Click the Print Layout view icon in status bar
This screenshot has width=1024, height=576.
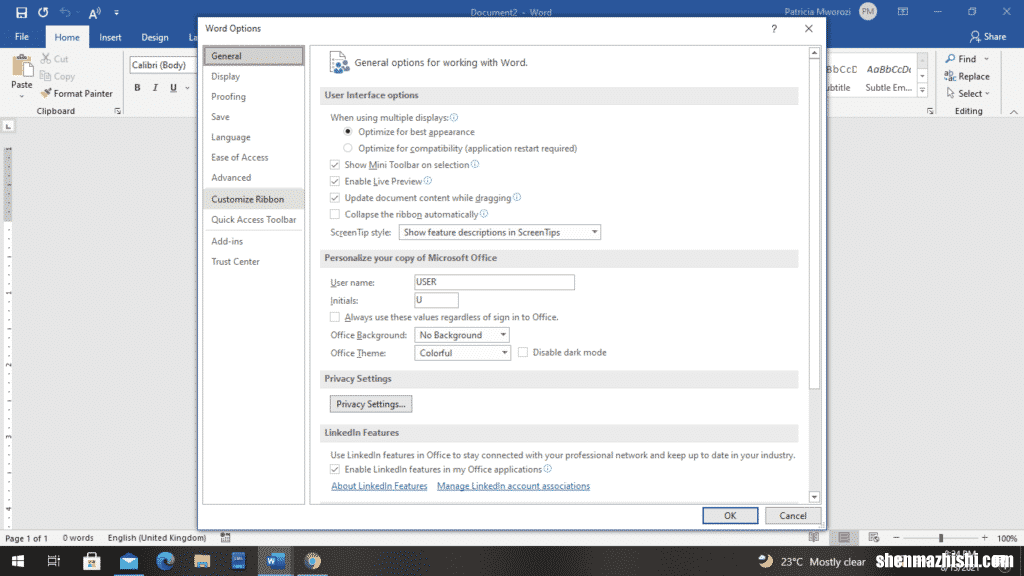tap(844, 537)
